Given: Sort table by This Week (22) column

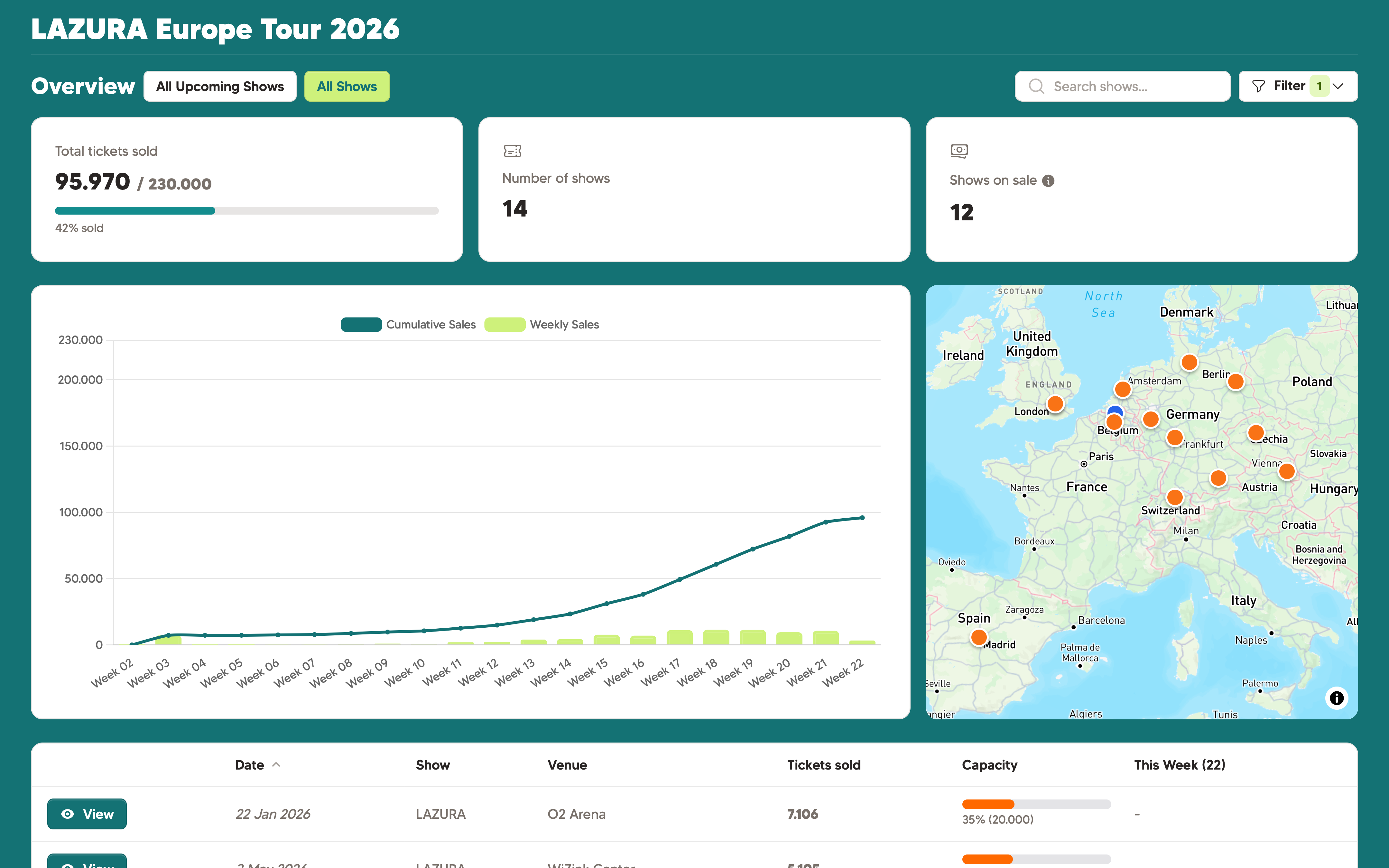Looking at the screenshot, I should tap(1180, 765).
